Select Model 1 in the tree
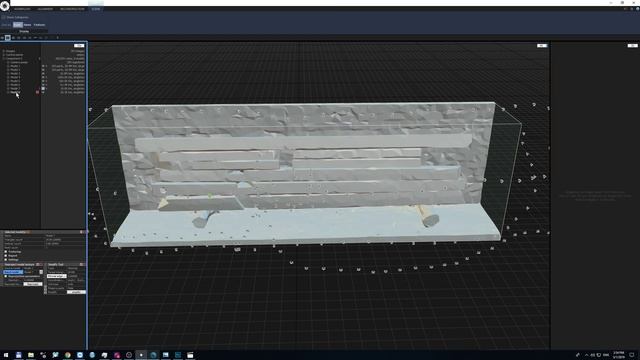This screenshot has height=360, width=640. click(x=15, y=66)
